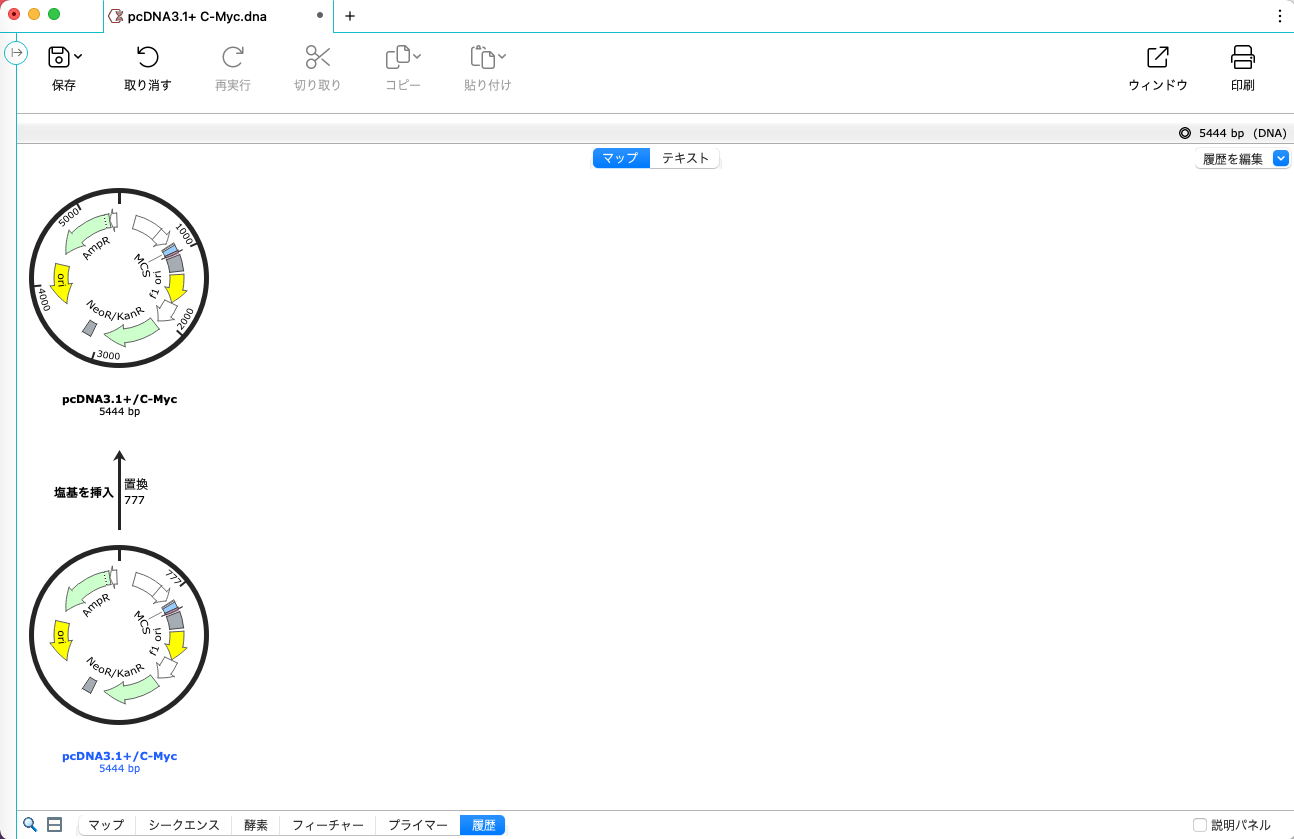Click the 塩基を挿入 history step label
The height and width of the screenshot is (839, 1294).
(84, 492)
